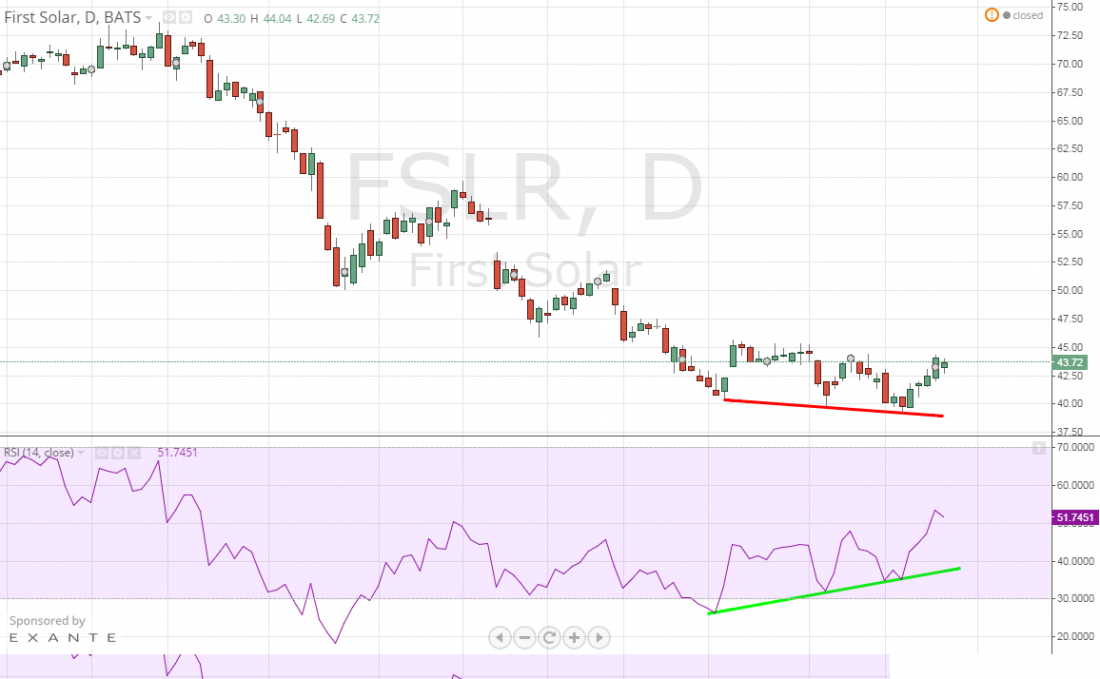Click the orange market status warning icon

point(991,15)
